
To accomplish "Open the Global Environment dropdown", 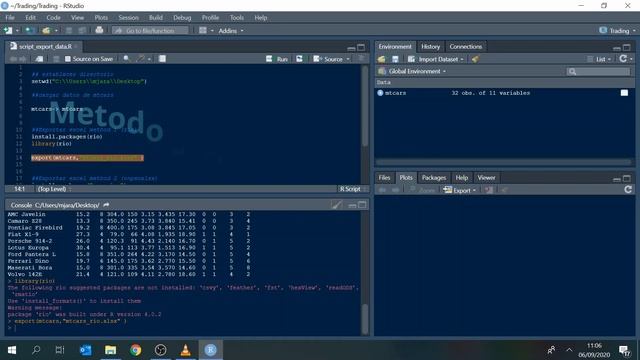I will click(x=412, y=71).
